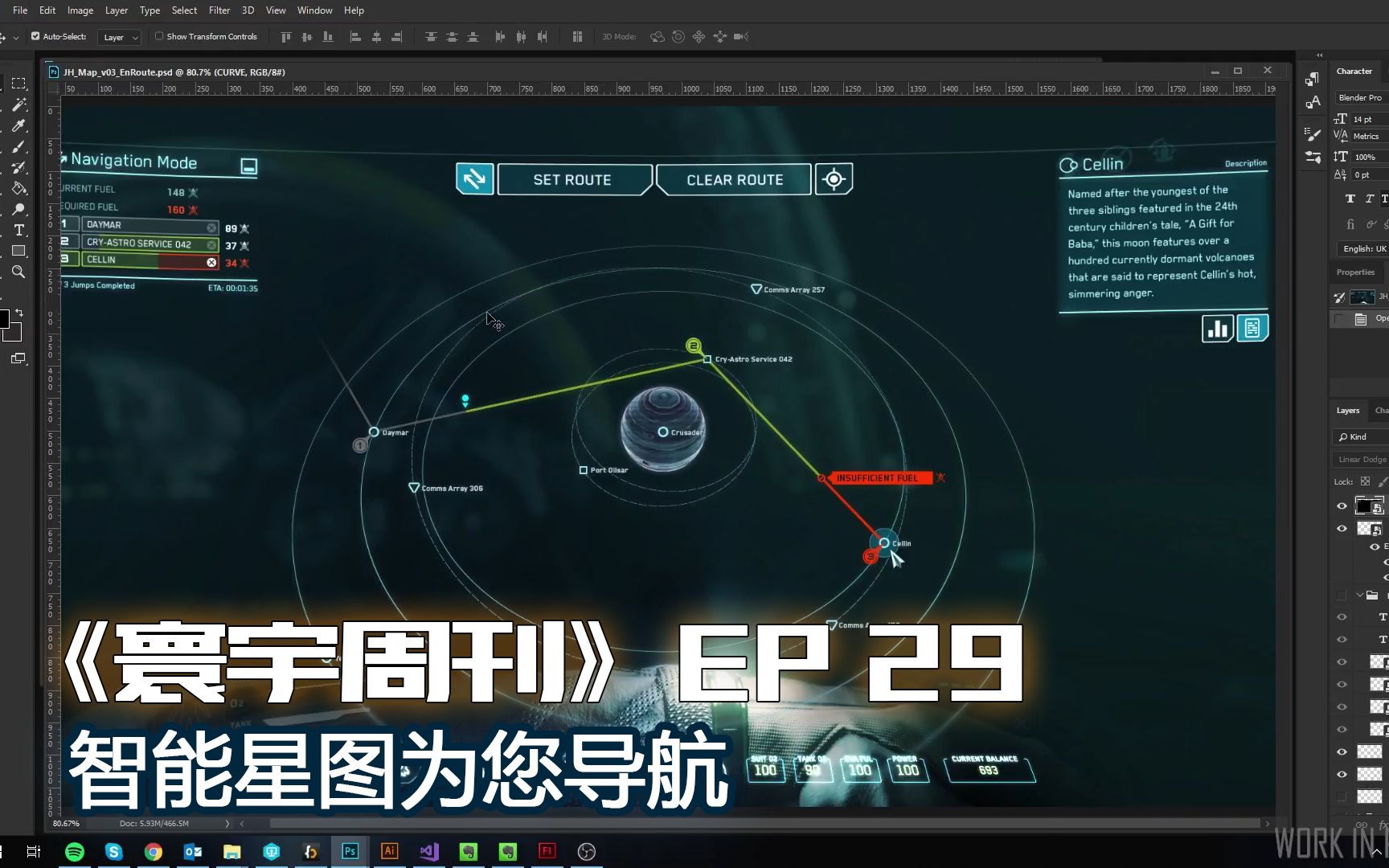The width and height of the screenshot is (1389, 868).
Task: Open the Auto-Select Layer dropdown
Action: (x=120, y=37)
